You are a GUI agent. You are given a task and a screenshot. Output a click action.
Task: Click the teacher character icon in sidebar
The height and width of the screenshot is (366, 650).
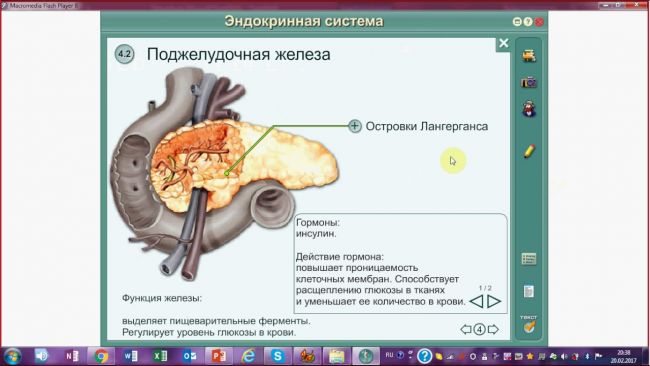(529, 109)
